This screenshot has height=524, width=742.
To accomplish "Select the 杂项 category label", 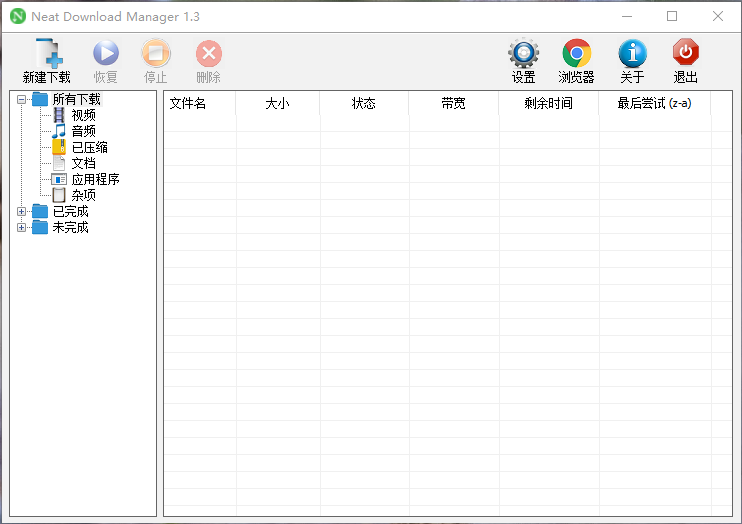I will (x=84, y=195).
